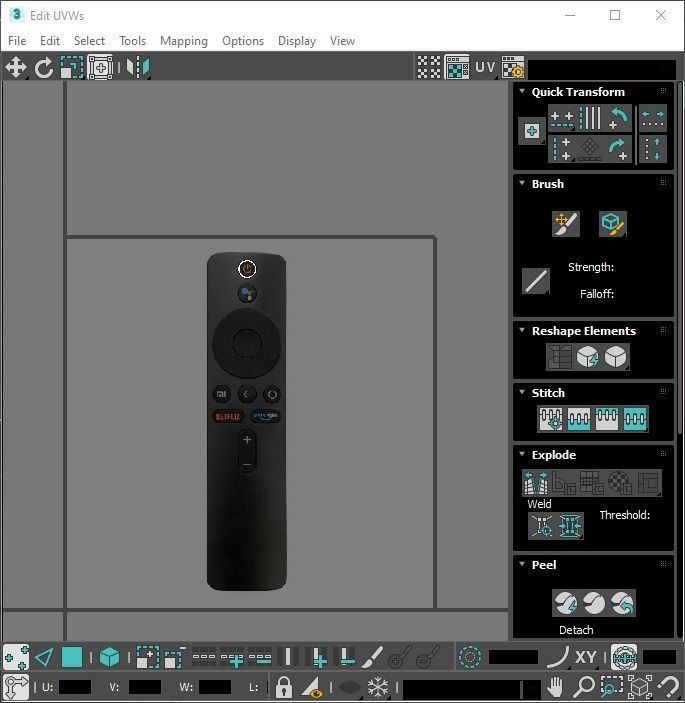Viewport: 685px width, 703px height.
Task: Collapse the Reshape Elements rollout
Action: click(522, 330)
